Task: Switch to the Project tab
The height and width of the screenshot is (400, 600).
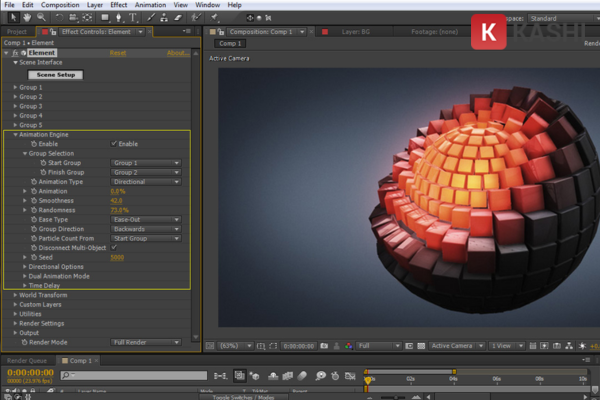Action: point(17,32)
